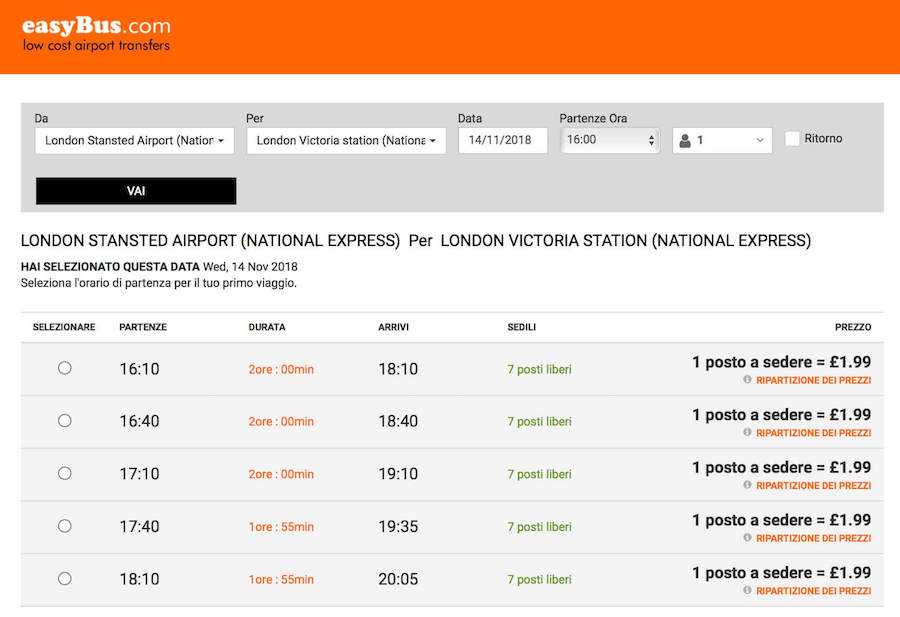Click the 16:10 departure time
Viewport: 900px width, 617px height.
[139, 369]
